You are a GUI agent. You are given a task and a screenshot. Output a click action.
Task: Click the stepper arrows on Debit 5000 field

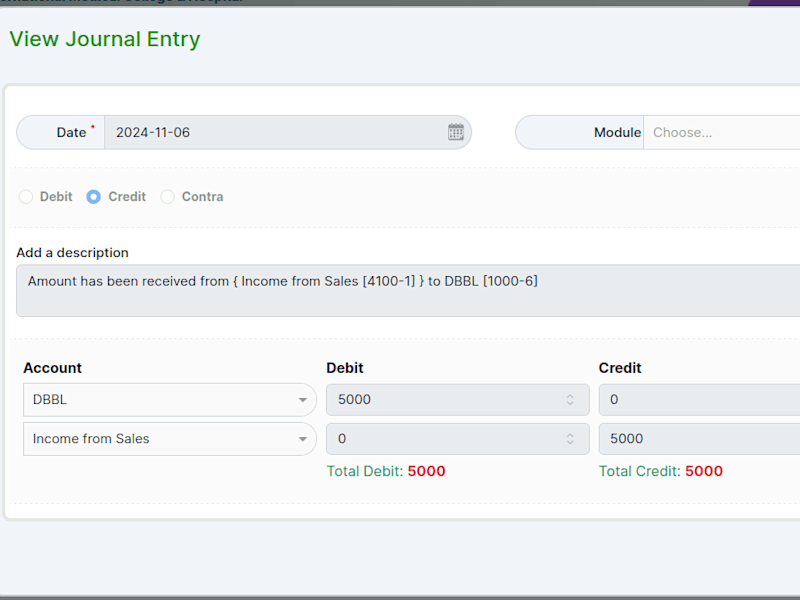pos(570,399)
